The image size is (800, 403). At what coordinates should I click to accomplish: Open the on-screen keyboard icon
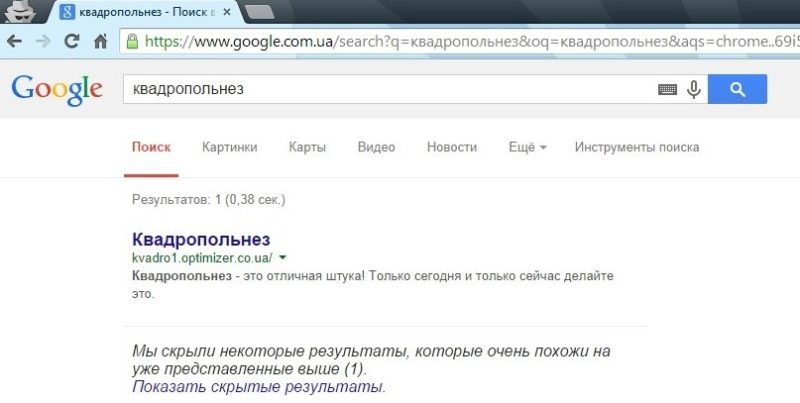[x=667, y=90]
